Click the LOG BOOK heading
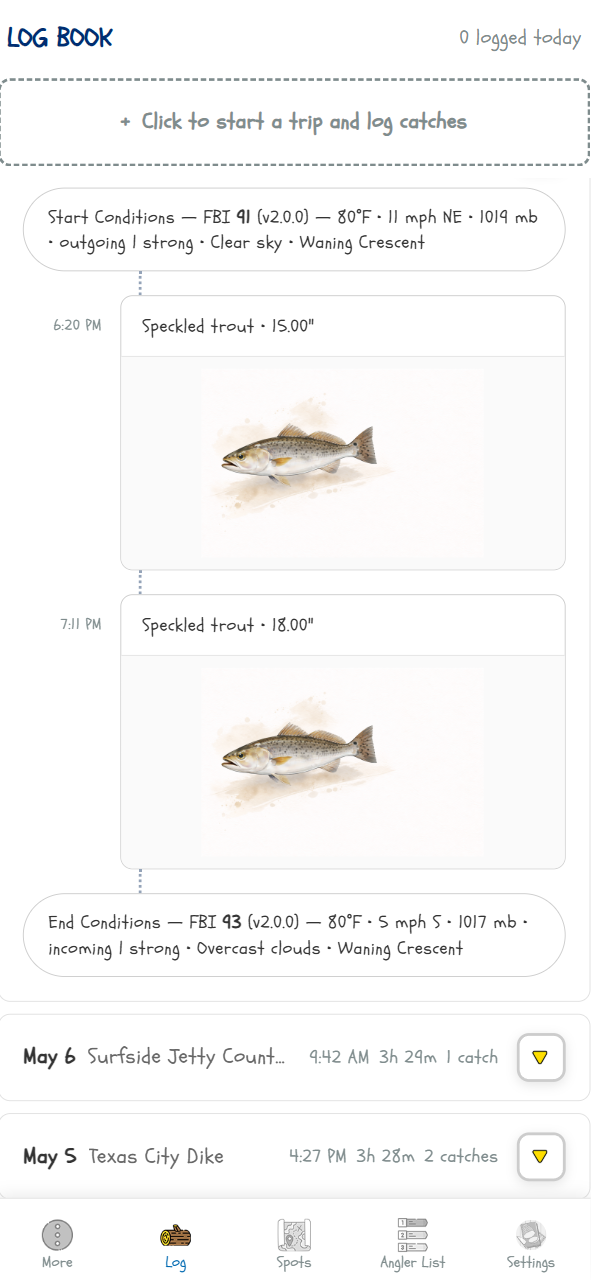This screenshot has height=1280, width=591. tap(60, 38)
